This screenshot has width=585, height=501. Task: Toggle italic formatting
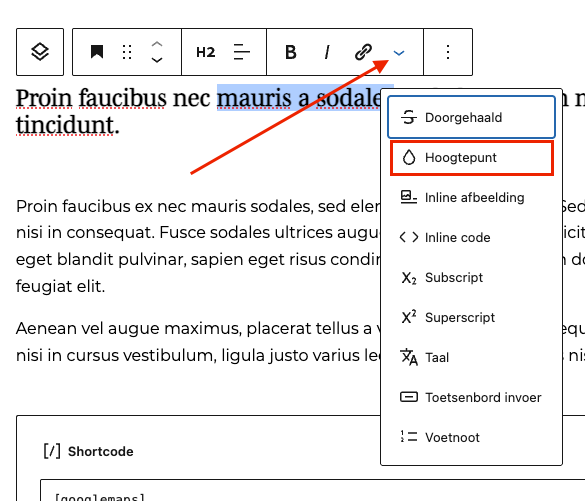(327, 52)
